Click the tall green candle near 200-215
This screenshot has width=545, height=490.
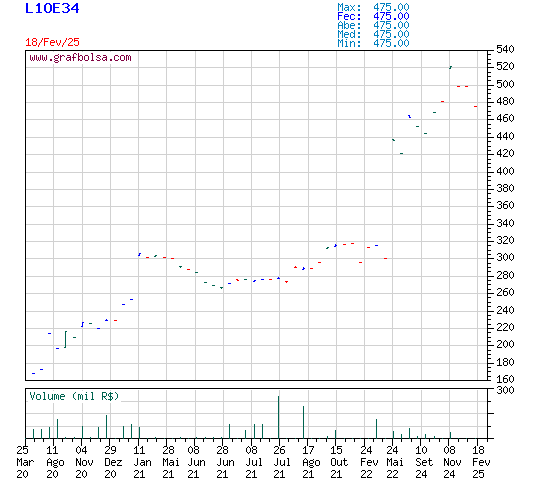pos(65,340)
